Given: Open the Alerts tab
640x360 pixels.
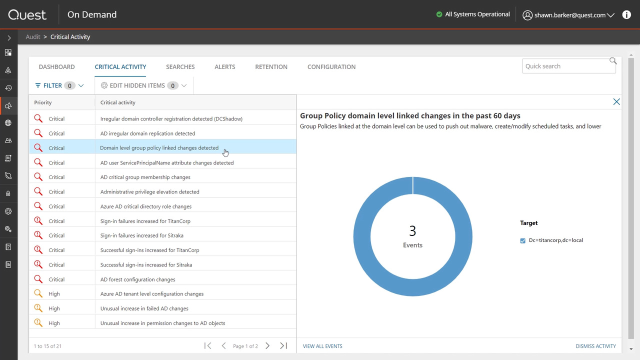Looking at the screenshot, I should pyautogui.click(x=225, y=67).
